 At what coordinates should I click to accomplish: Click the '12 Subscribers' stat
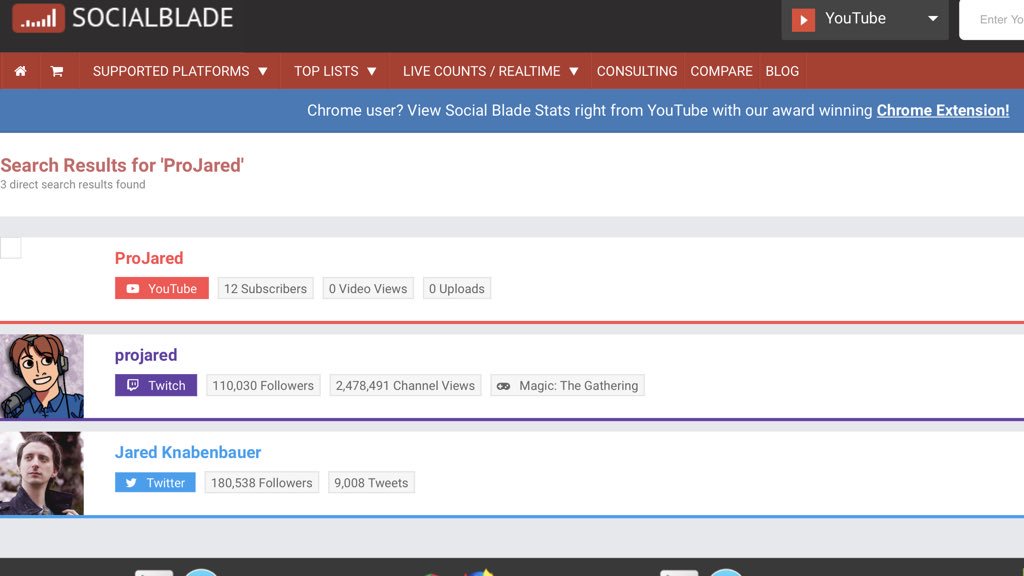pyautogui.click(x=265, y=289)
